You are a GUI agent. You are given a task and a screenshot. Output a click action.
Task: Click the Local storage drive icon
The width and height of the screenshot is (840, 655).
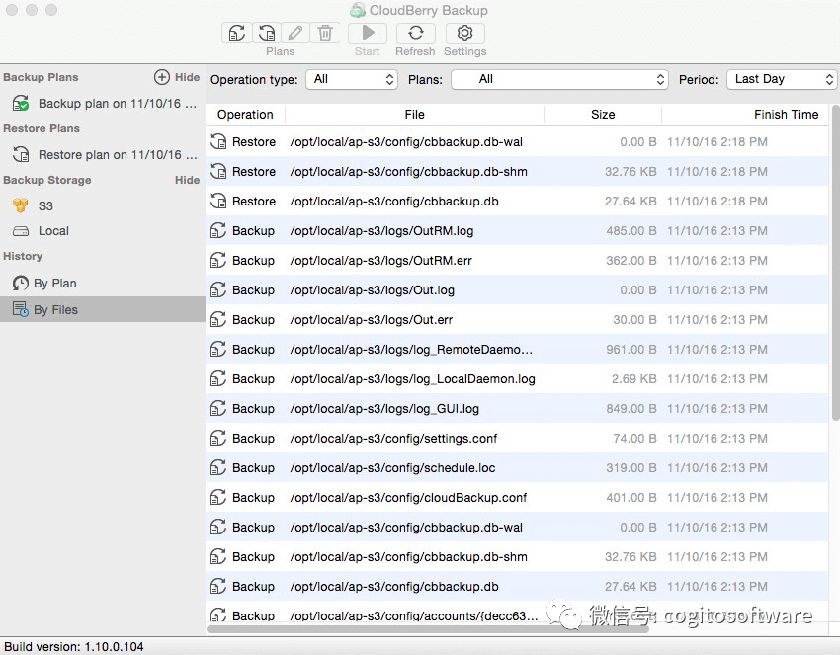pos(21,231)
